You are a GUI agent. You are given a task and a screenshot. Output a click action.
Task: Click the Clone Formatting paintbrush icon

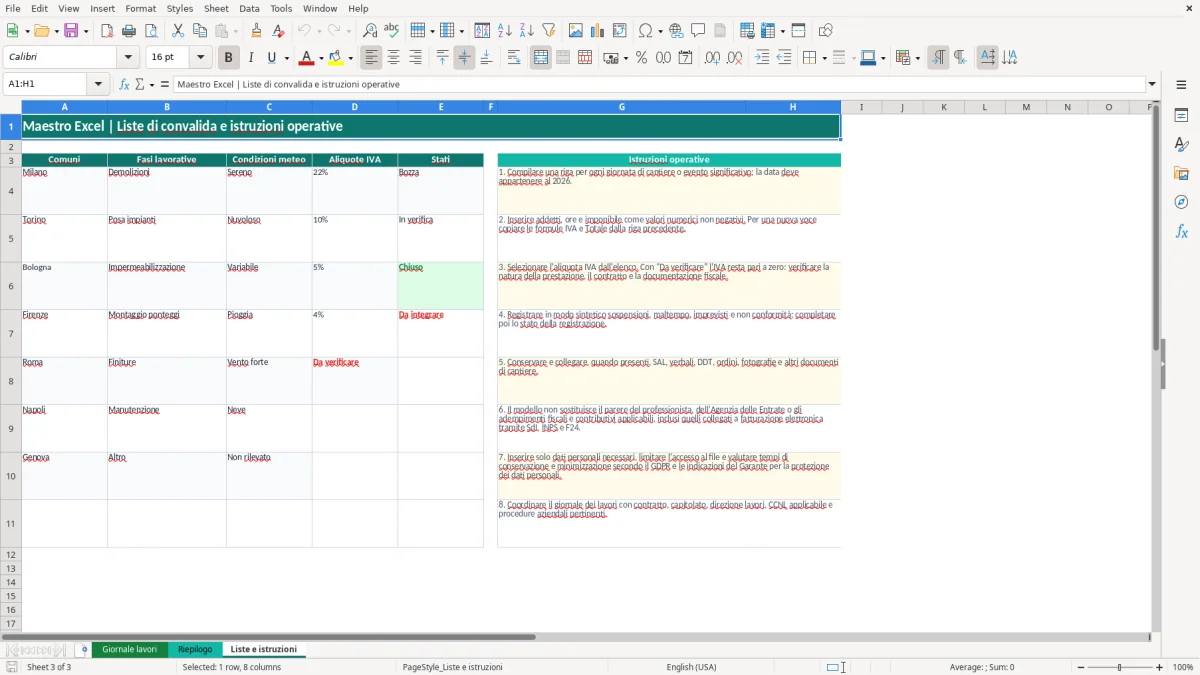click(x=257, y=31)
